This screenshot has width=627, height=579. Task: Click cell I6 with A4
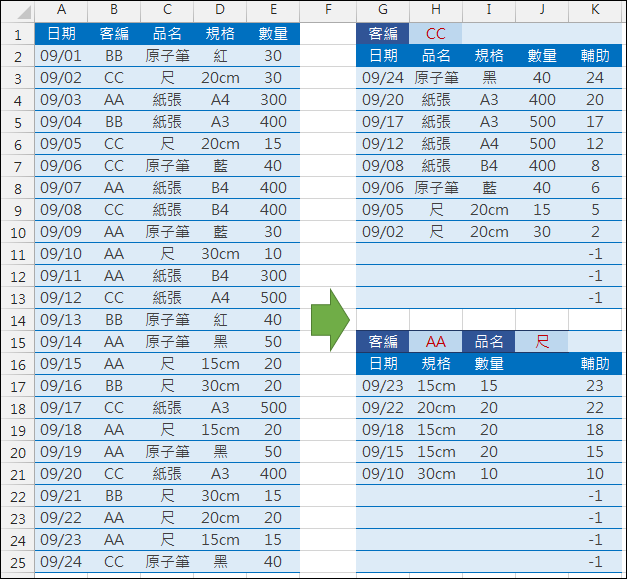click(489, 144)
